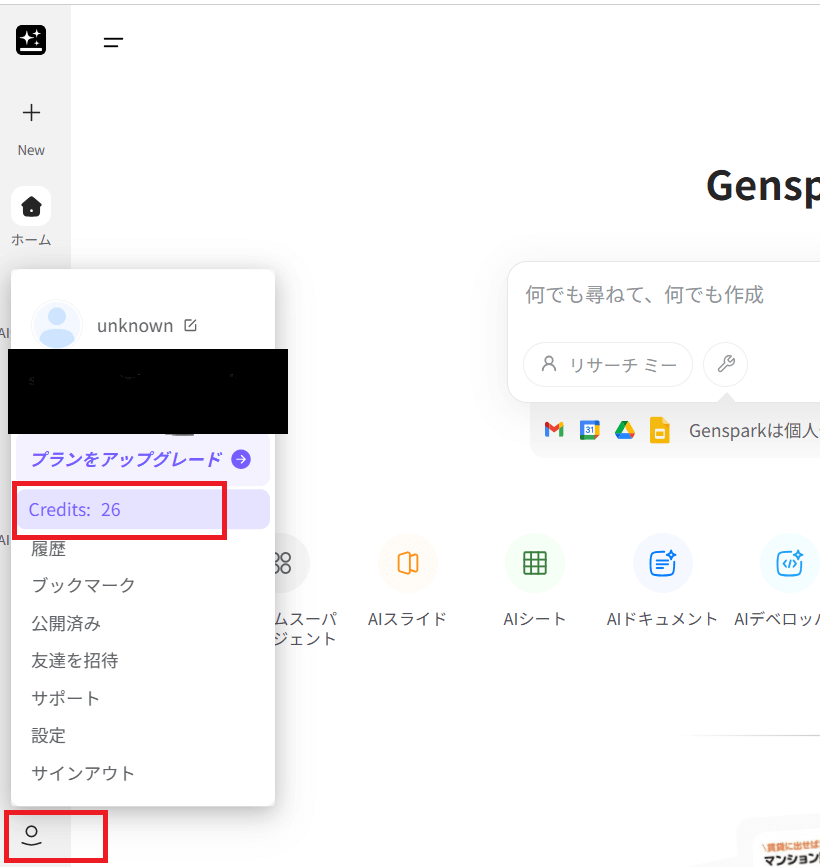Open the ホーム home icon
Image resolution: width=820 pixels, height=867 pixels.
pyautogui.click(x=31, y=207)
